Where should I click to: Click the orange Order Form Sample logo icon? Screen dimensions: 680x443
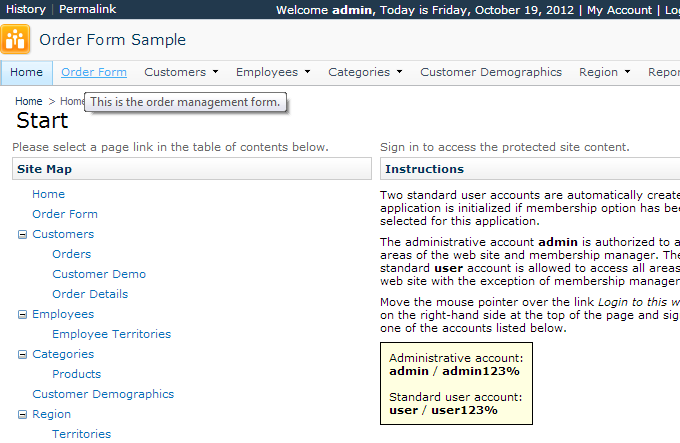16,40
